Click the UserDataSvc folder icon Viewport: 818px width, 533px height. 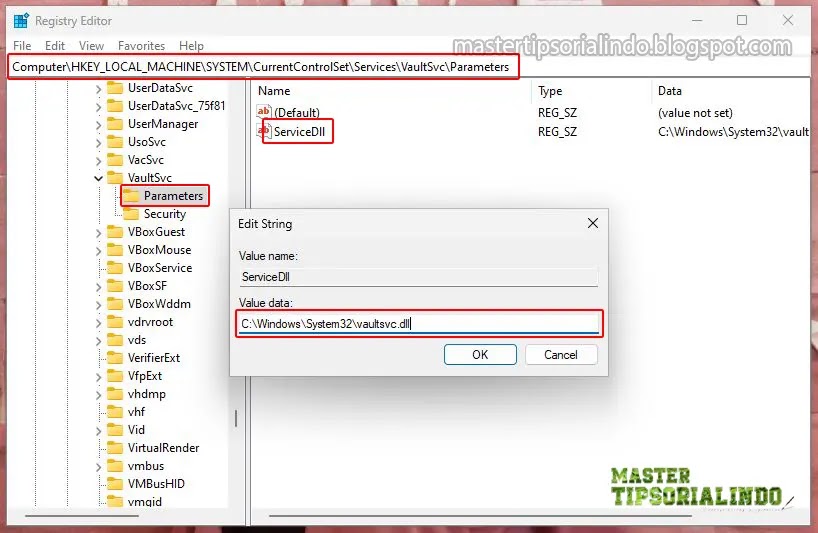tap(115, 88)
